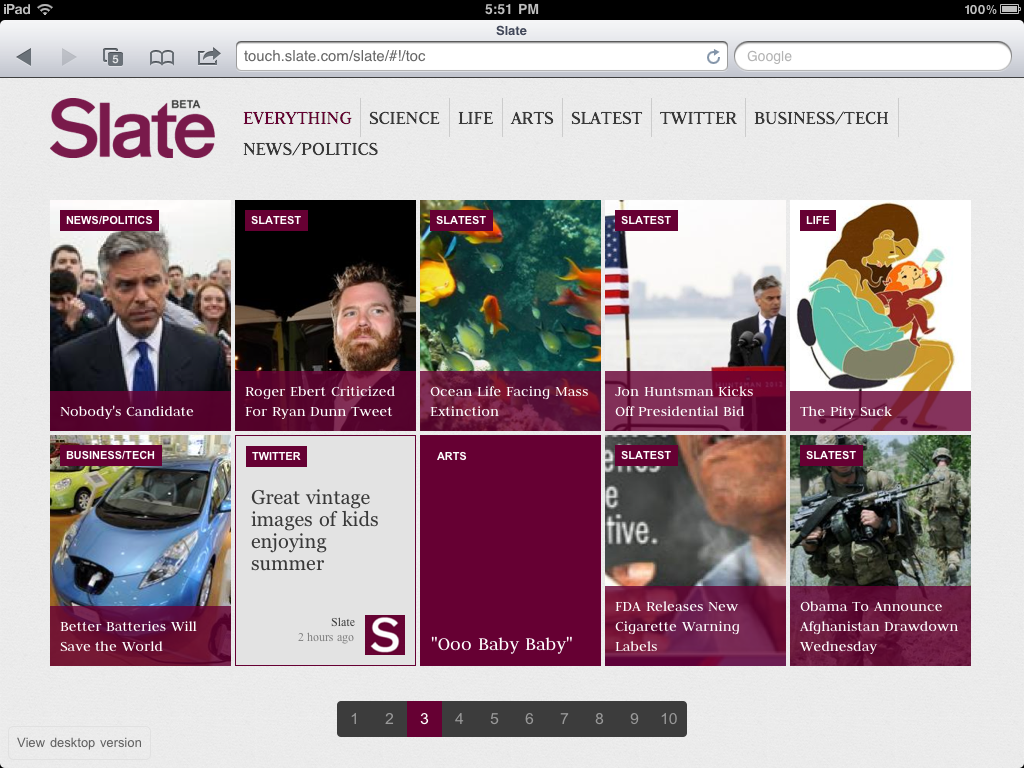Screen dimensions: 1024x768
Task: Click the 5:51 PM clock
Action: (x=511, y=9)
